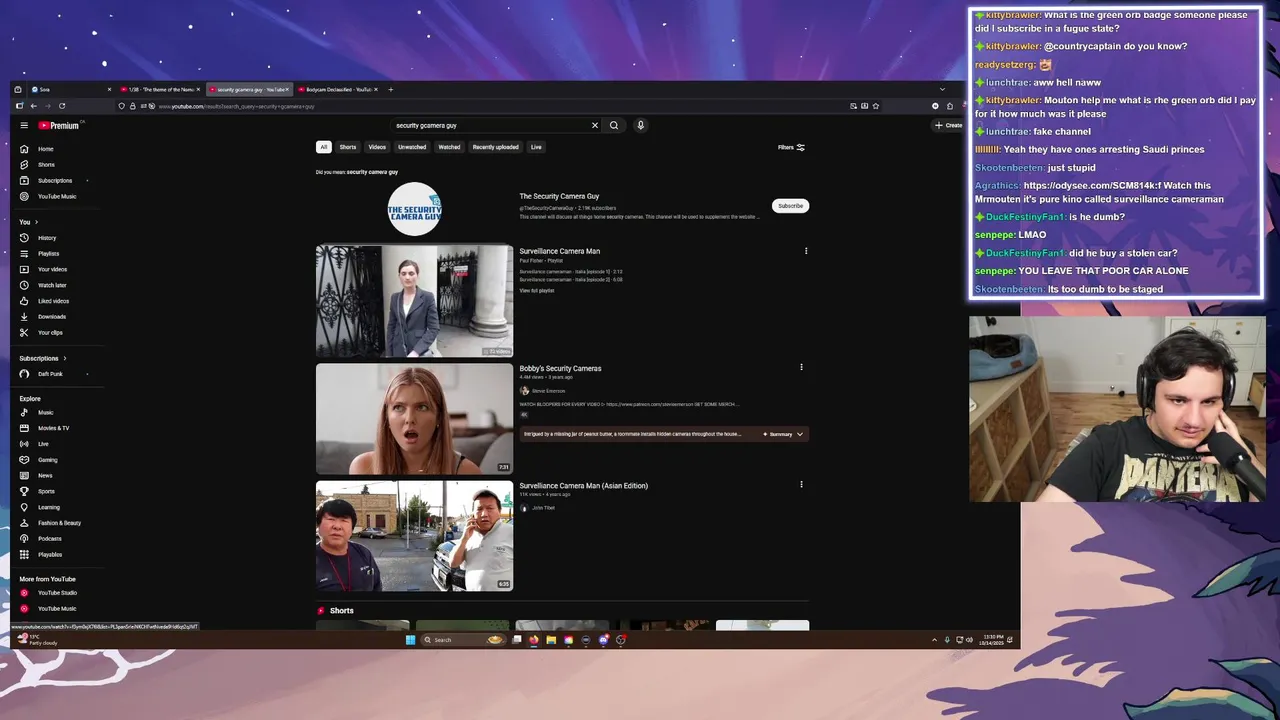Image resolution: width=1280 pixels, height=720 pixels.
Task: Open Downloads in sidebar
Action: click(51, 317)
